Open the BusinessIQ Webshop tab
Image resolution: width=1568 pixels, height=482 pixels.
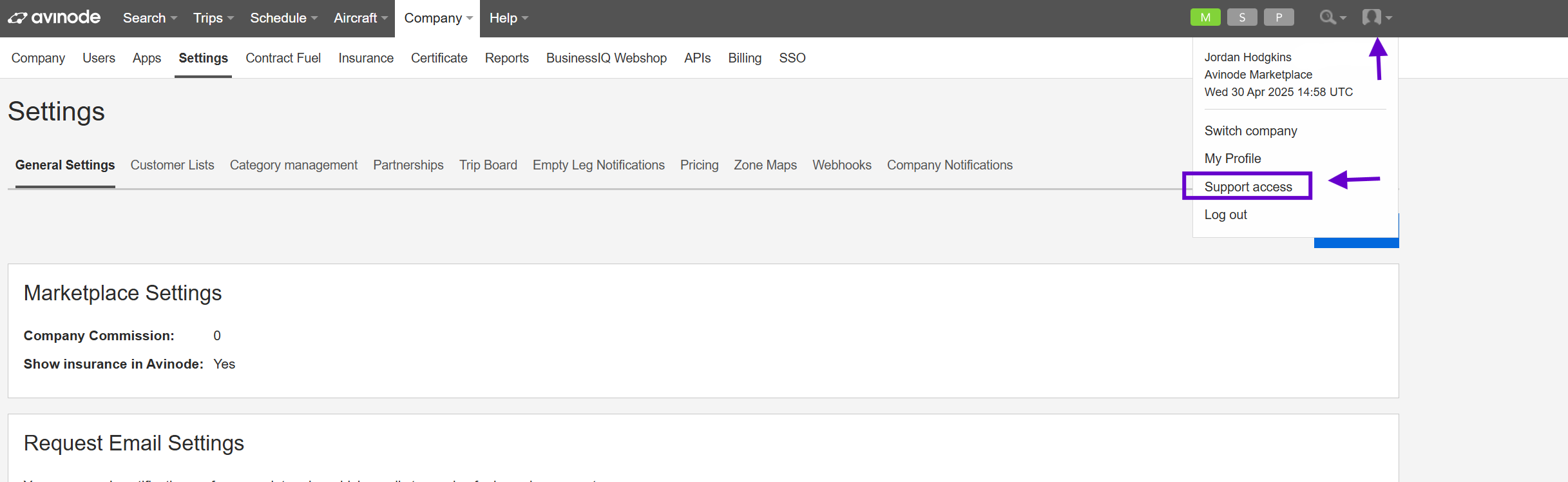[606, 58]
